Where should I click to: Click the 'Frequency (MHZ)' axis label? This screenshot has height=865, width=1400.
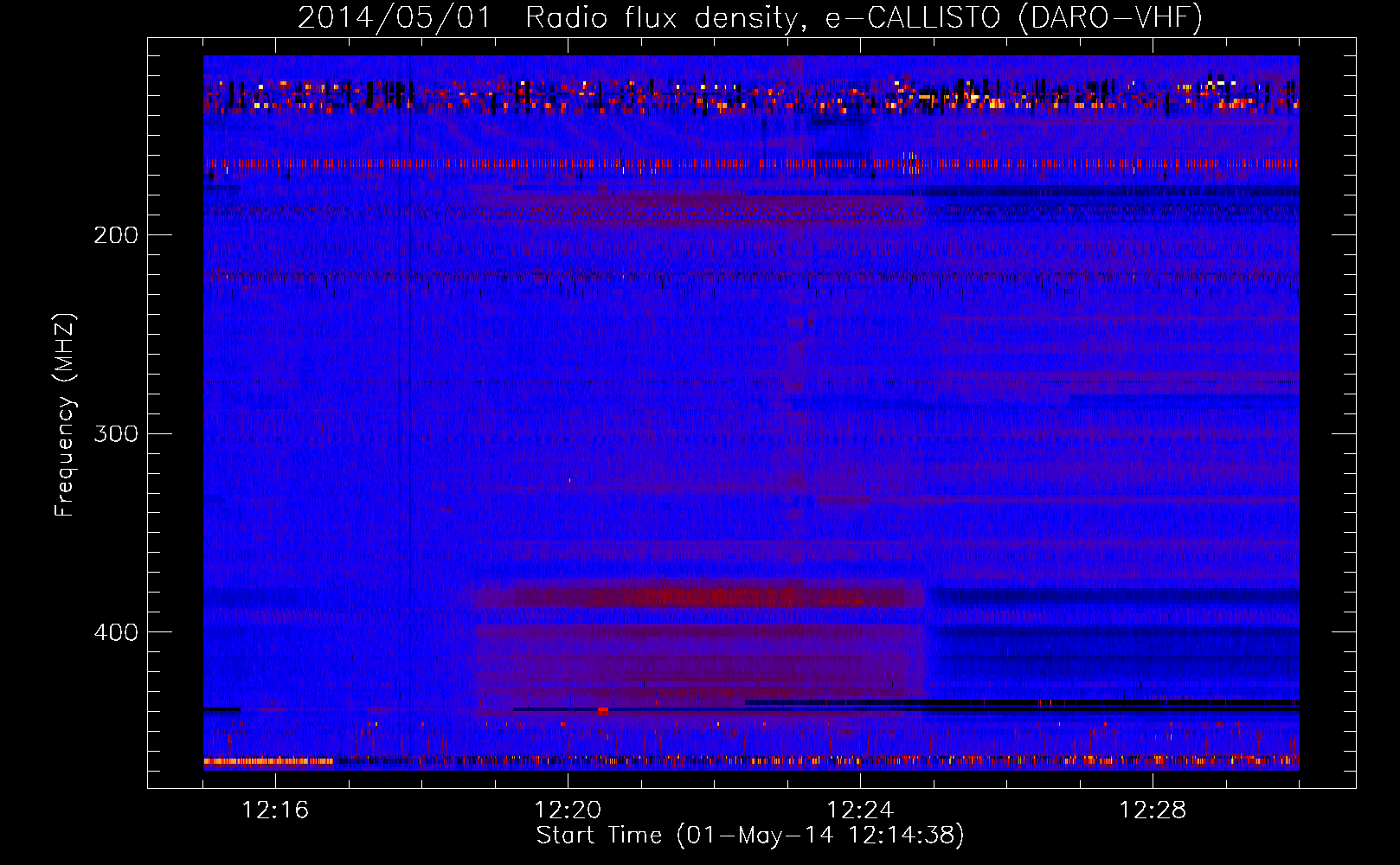pos(65,415)
